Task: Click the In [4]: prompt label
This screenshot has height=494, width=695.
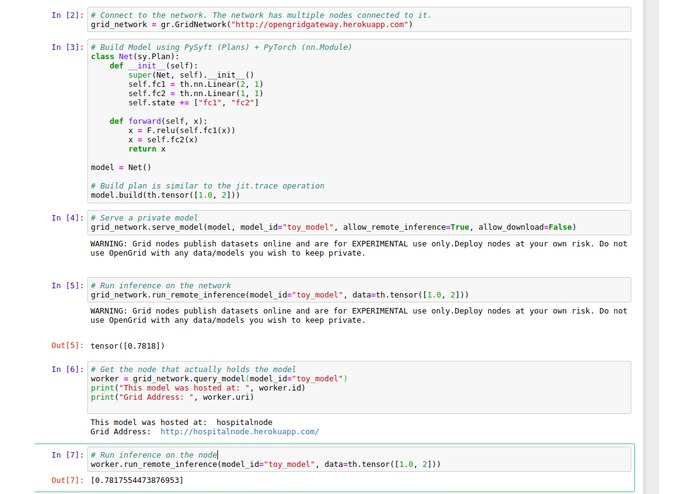Action: pos(67,218)
